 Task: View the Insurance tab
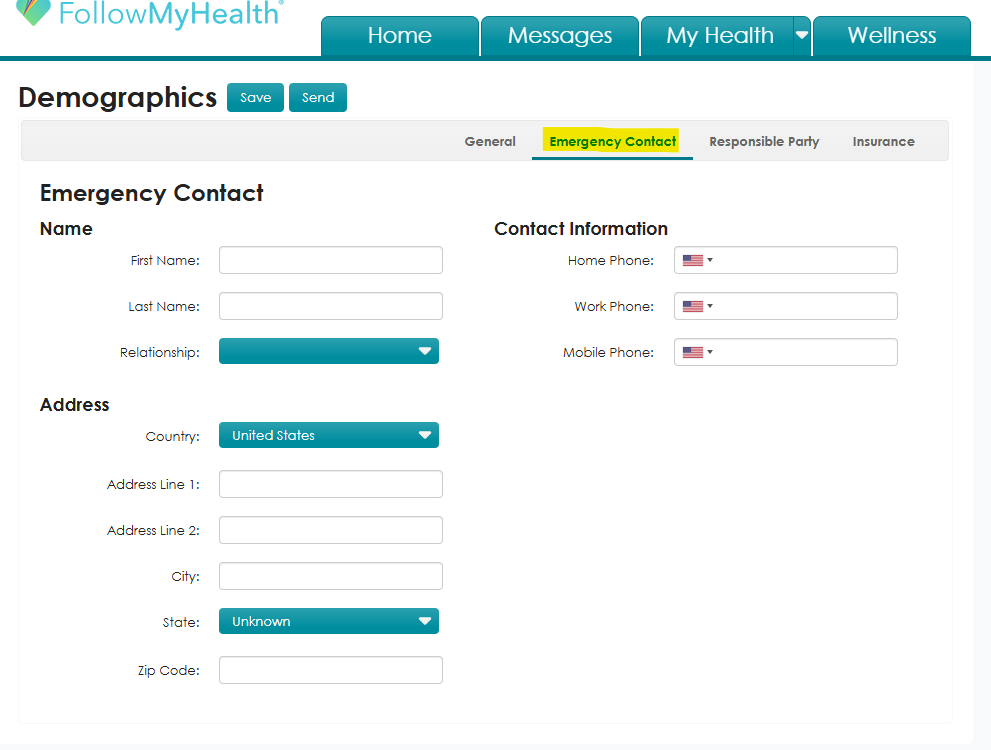[883, 141]
